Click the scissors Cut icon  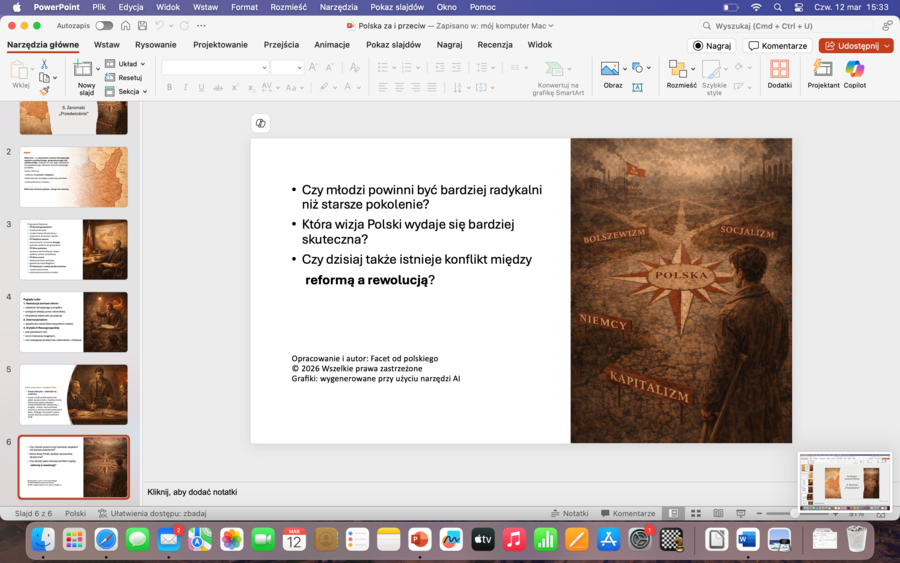click(44, 64)
